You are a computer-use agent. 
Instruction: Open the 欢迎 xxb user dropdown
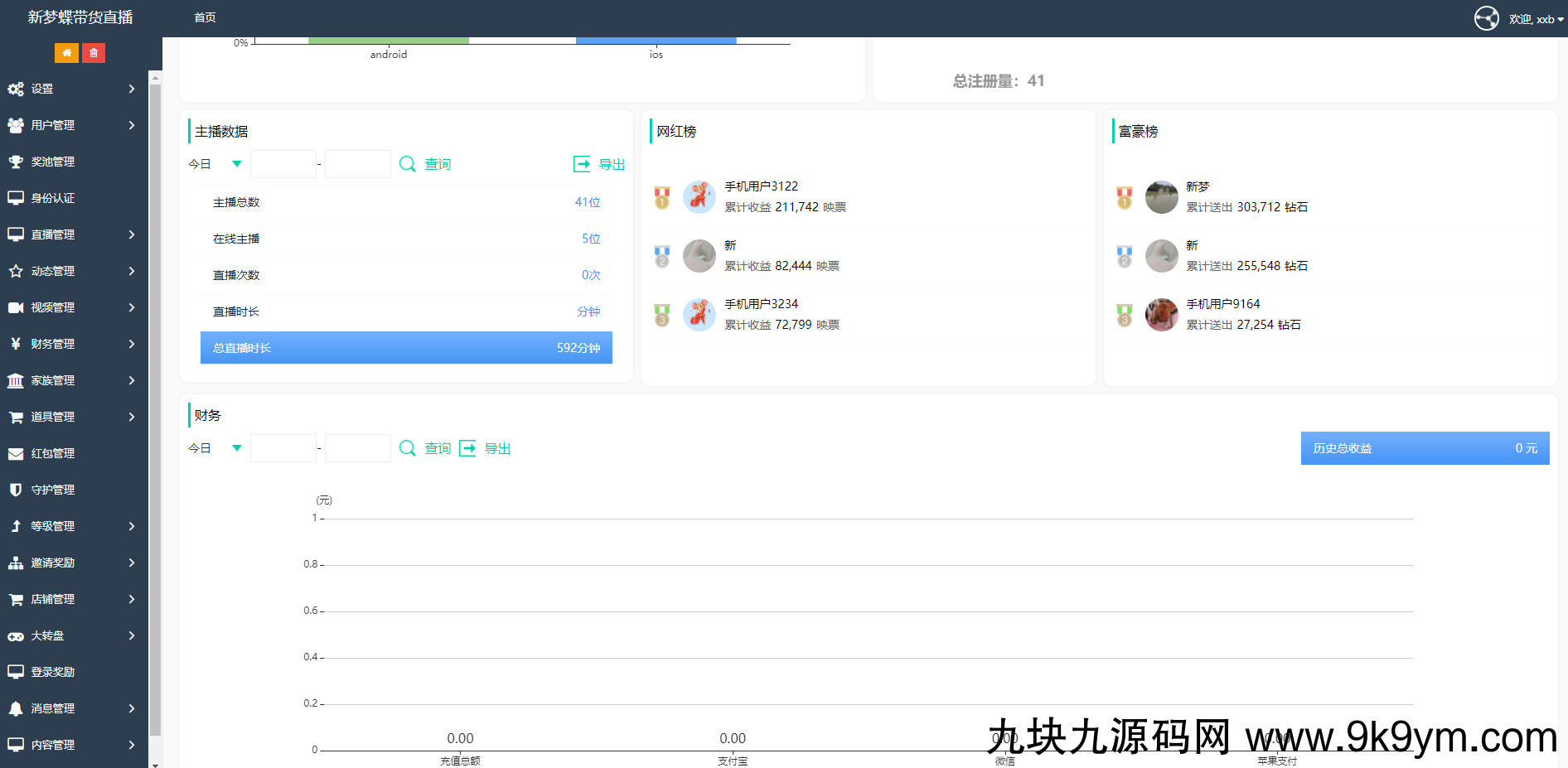pyautogui.click(x=1536, y=19)
